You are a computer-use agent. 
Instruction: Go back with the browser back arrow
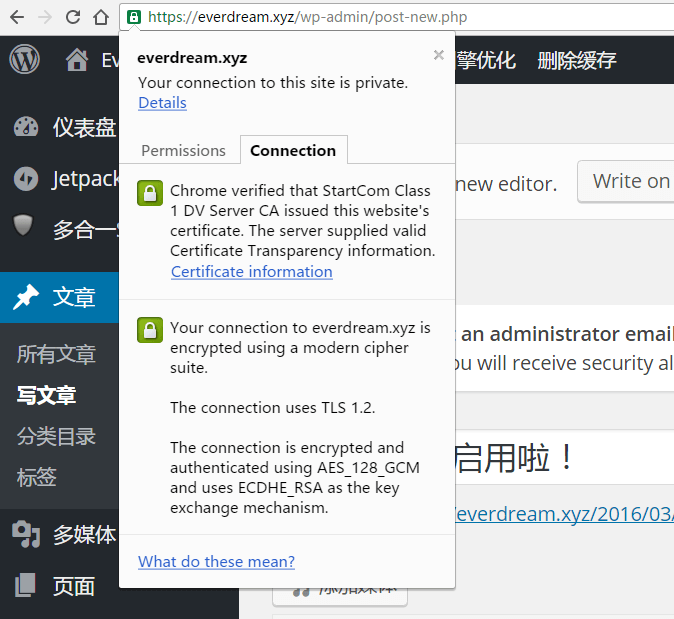17,17
